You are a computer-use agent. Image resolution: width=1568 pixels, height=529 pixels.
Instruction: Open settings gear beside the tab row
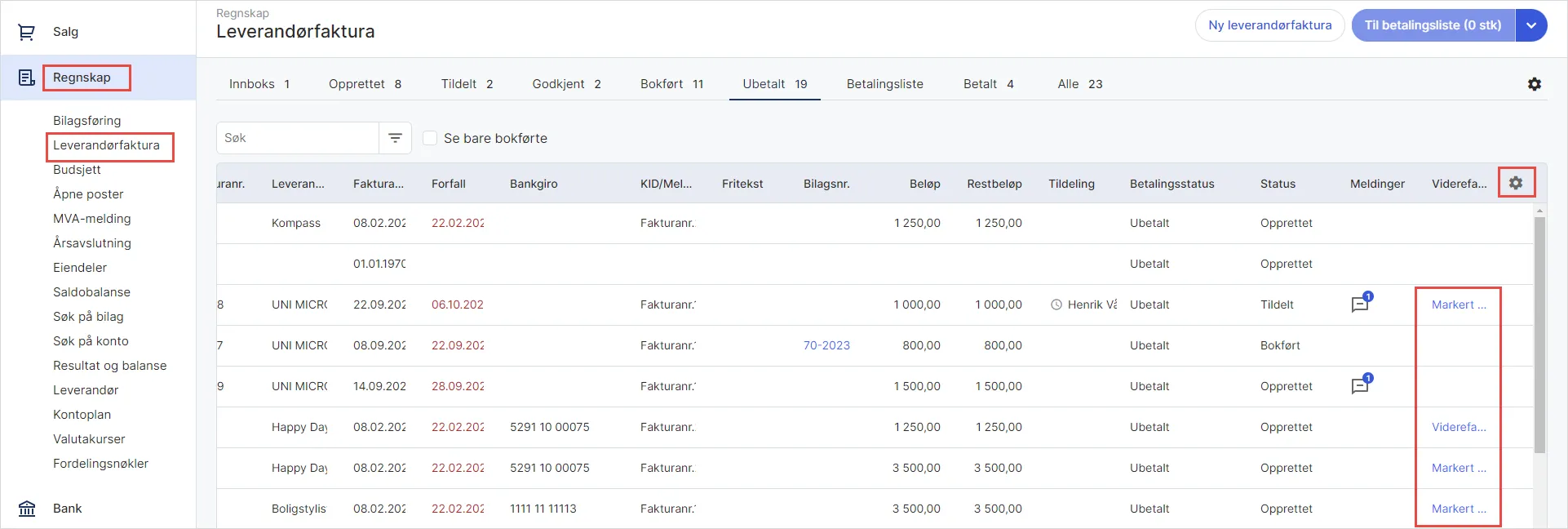click(1534, 84)
